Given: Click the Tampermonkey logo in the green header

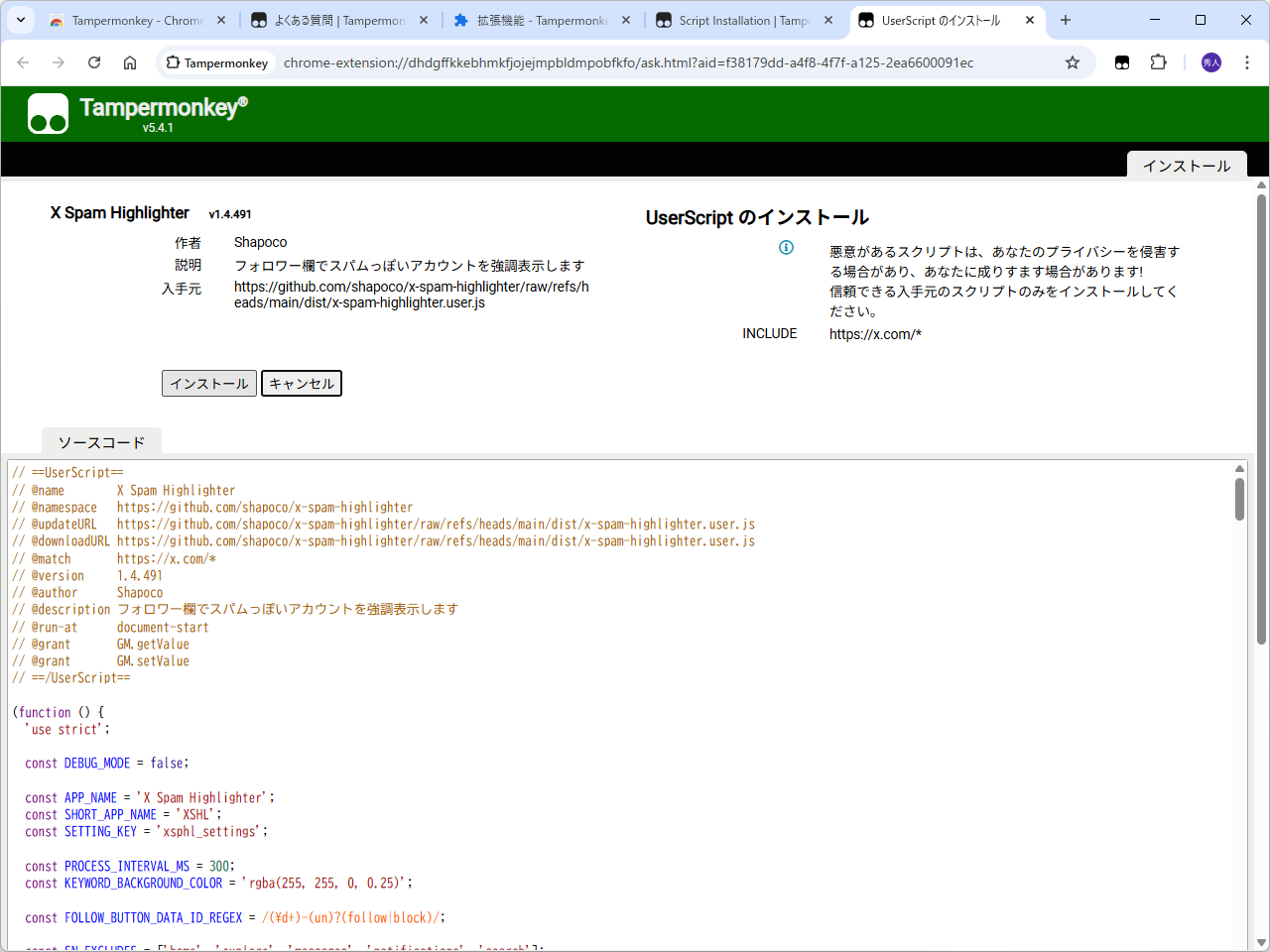Looking at the screenshot, I should [48, 112].
